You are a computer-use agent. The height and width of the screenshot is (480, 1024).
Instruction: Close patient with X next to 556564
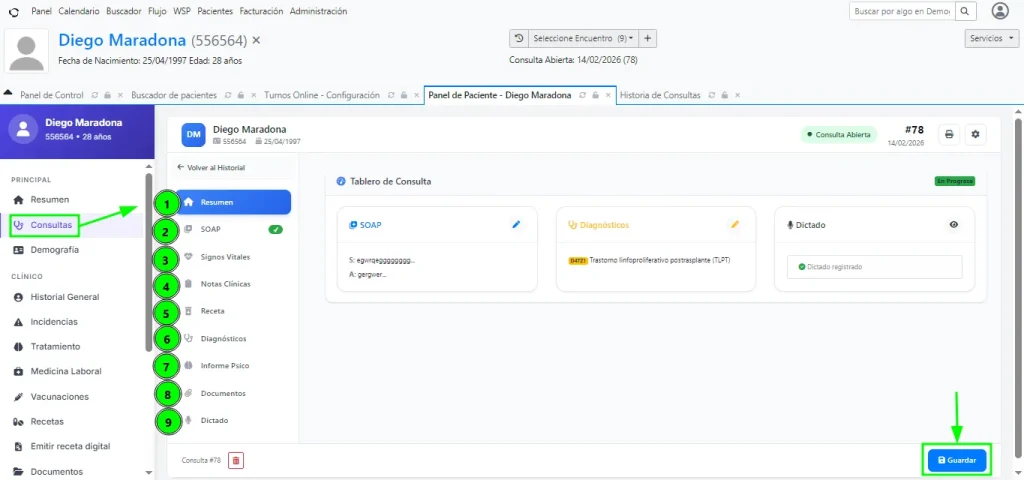[256, 40]
